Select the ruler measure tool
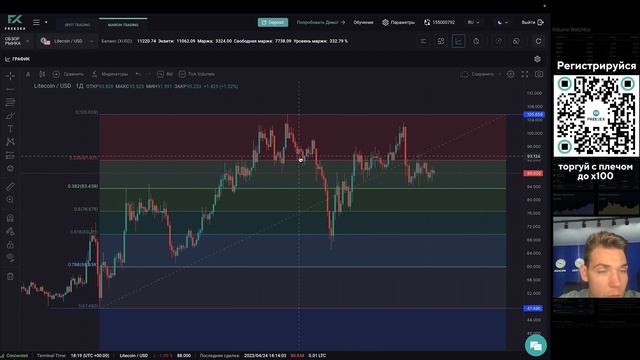The image size is (640, 360). [10, 187]
